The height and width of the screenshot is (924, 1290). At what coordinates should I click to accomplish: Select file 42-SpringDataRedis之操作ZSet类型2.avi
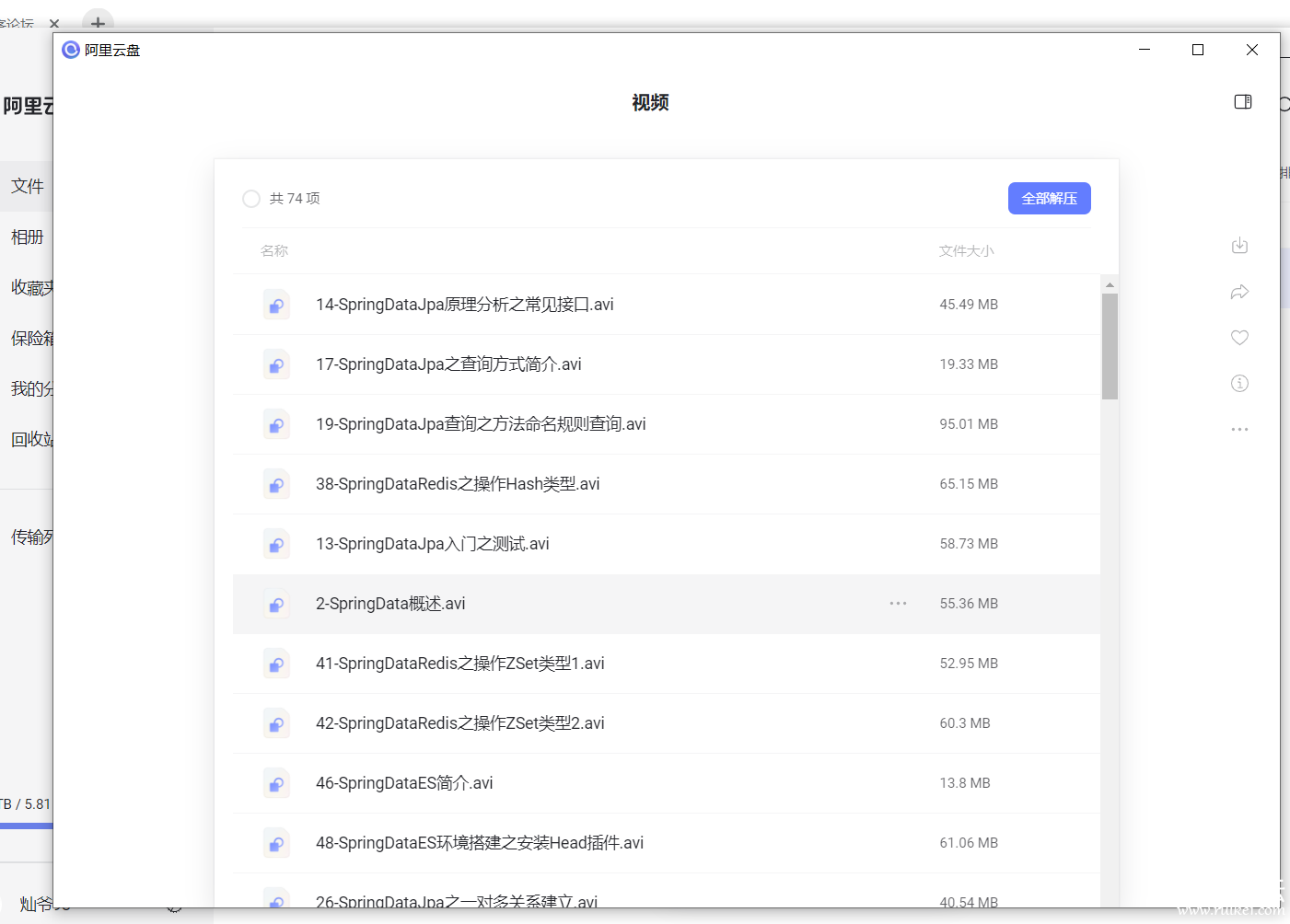click(459, 723)
